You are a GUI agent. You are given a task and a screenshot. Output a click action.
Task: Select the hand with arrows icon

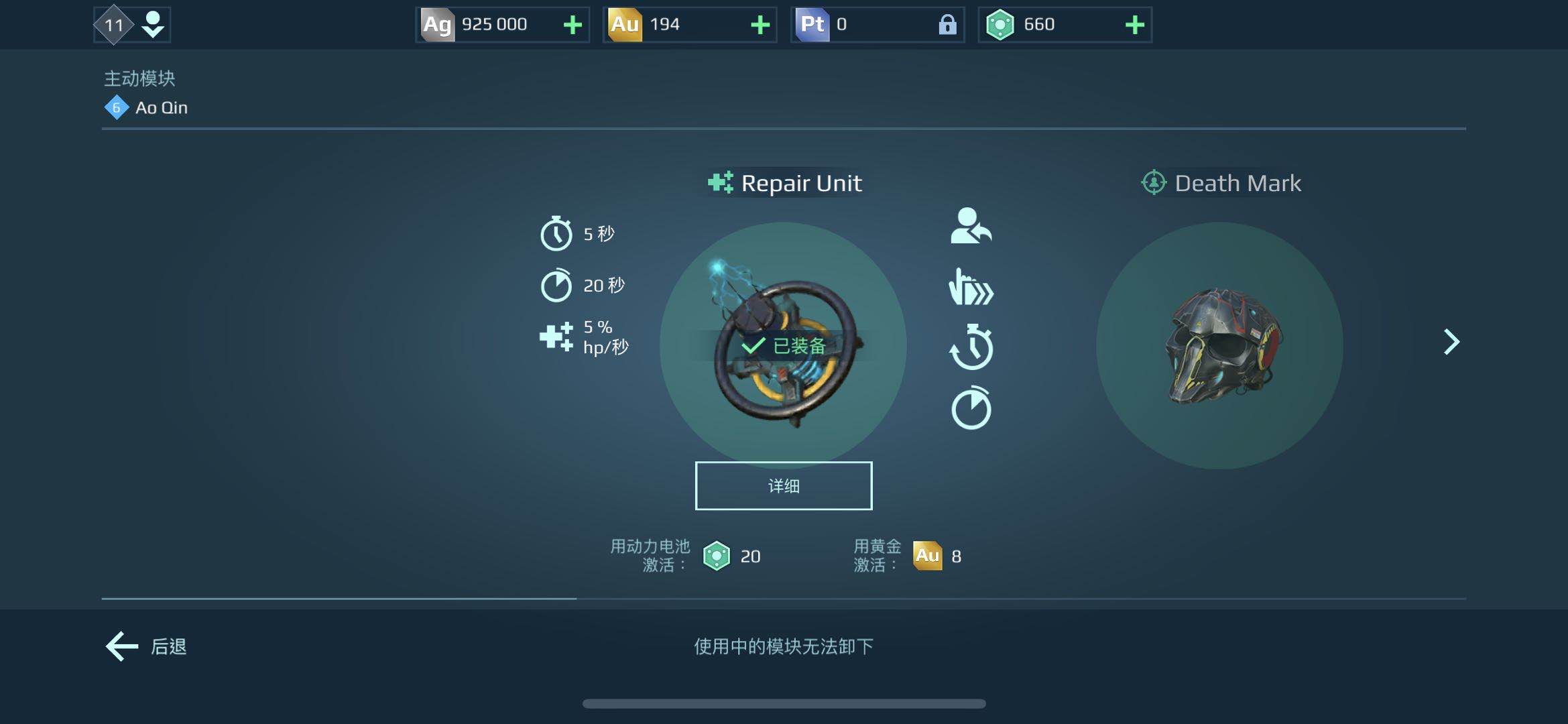point(971,287)
